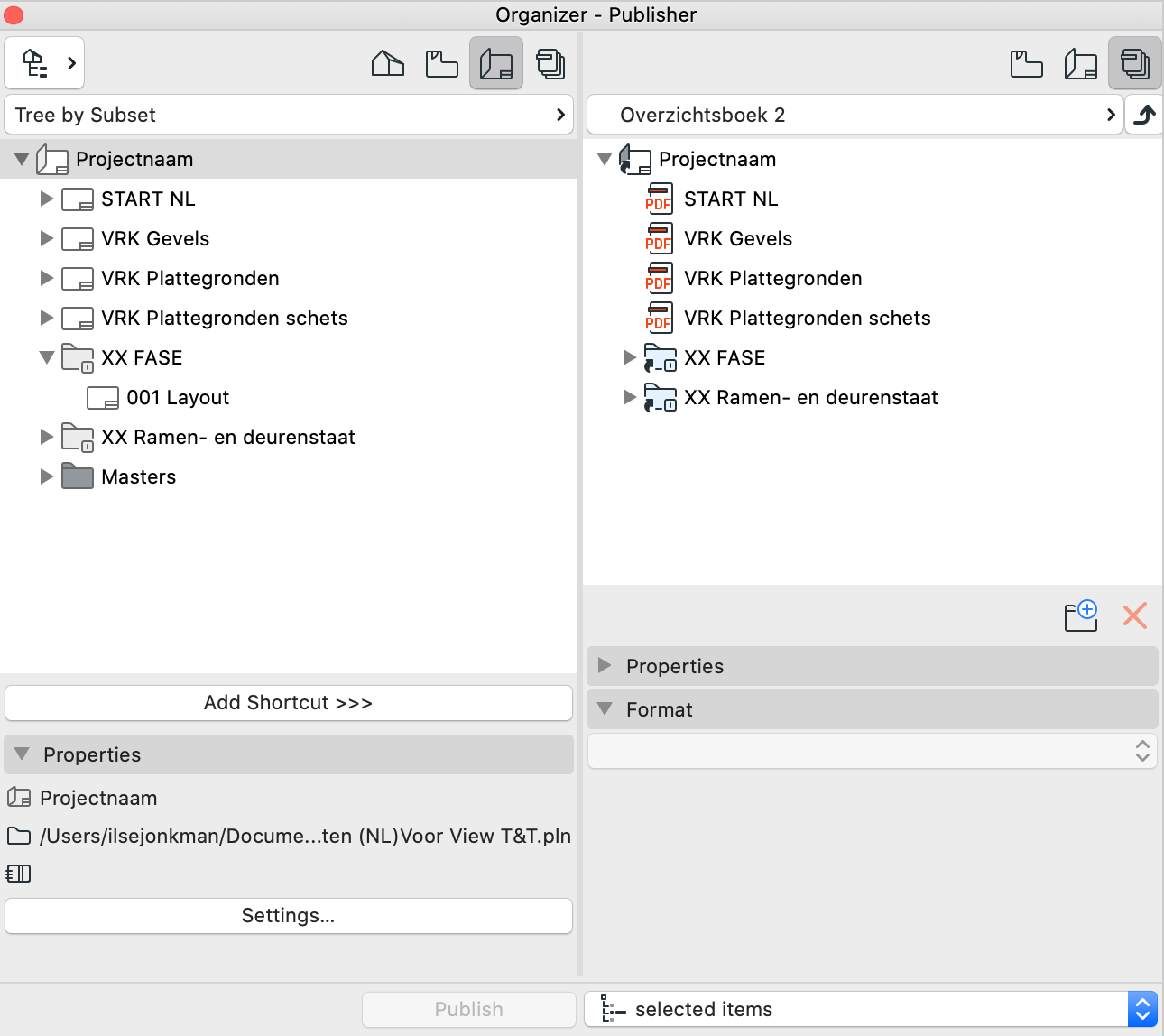Open selected items publish scope dropdown
This screenshot has height=1036, width=1164.
click(x=871, y=1009)
